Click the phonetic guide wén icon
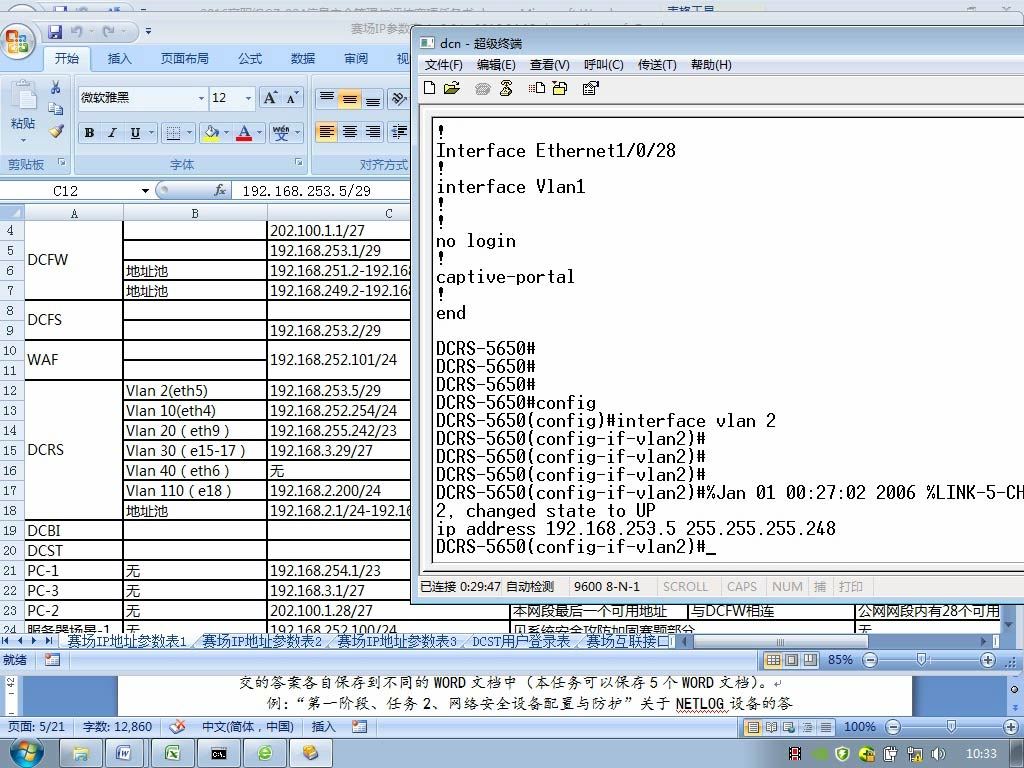The height and width of the screenshot is (768, 1024). (281, 133)
